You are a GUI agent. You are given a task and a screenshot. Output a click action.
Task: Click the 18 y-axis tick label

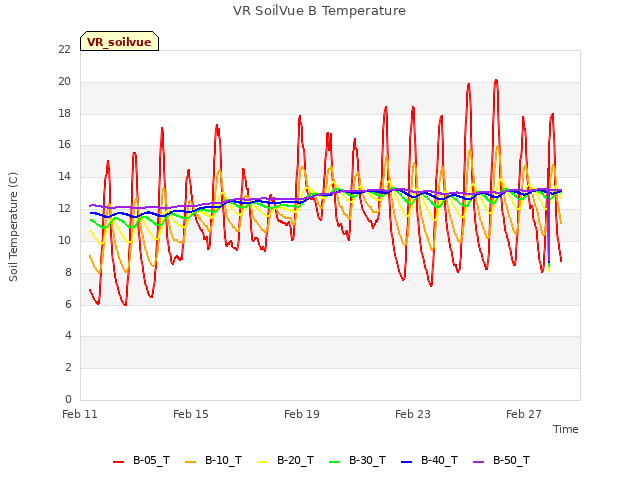[x=64, y=113]
